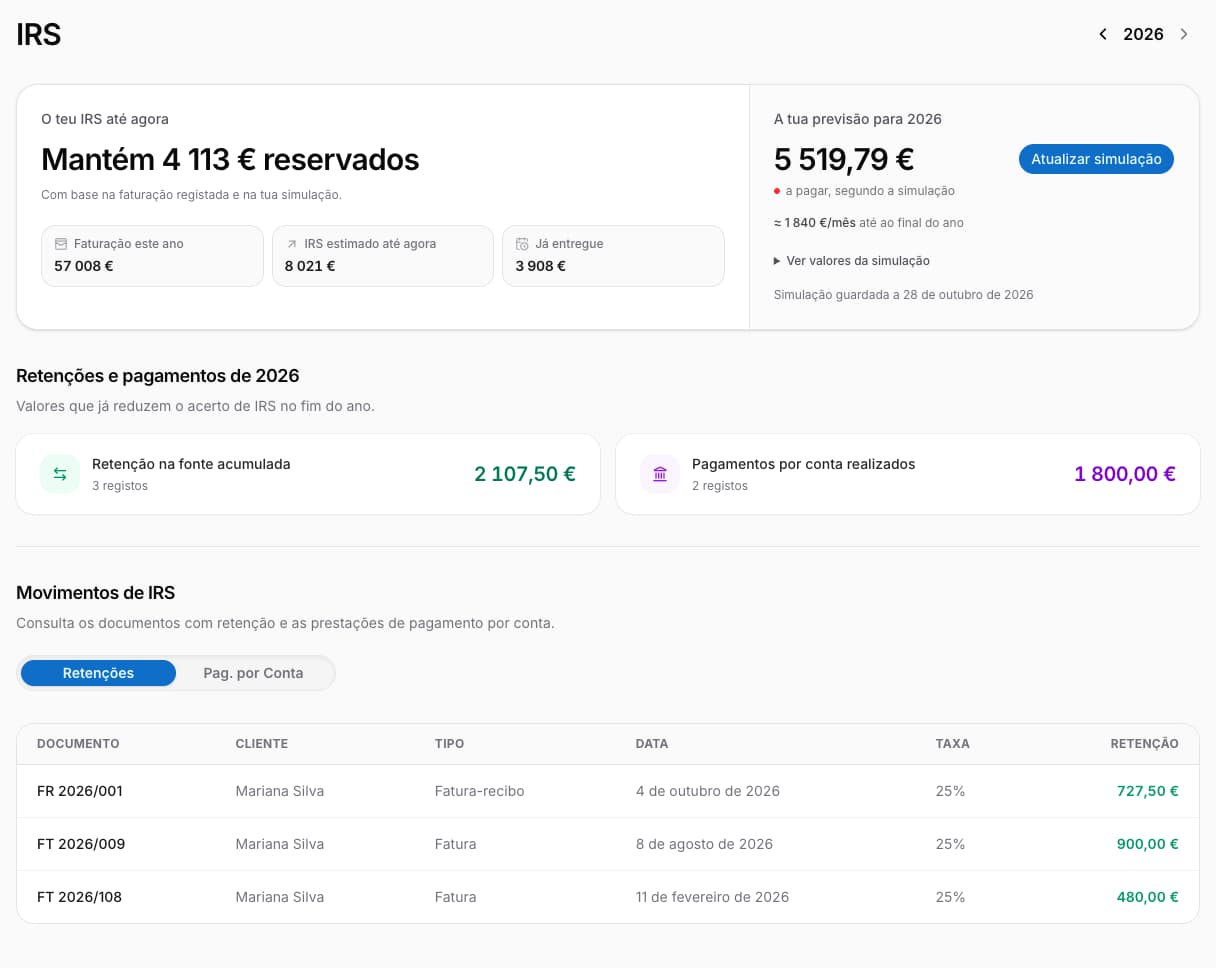
Task: Click the Mantém 4 113 € reservados heading
Action: click(230, 159)
